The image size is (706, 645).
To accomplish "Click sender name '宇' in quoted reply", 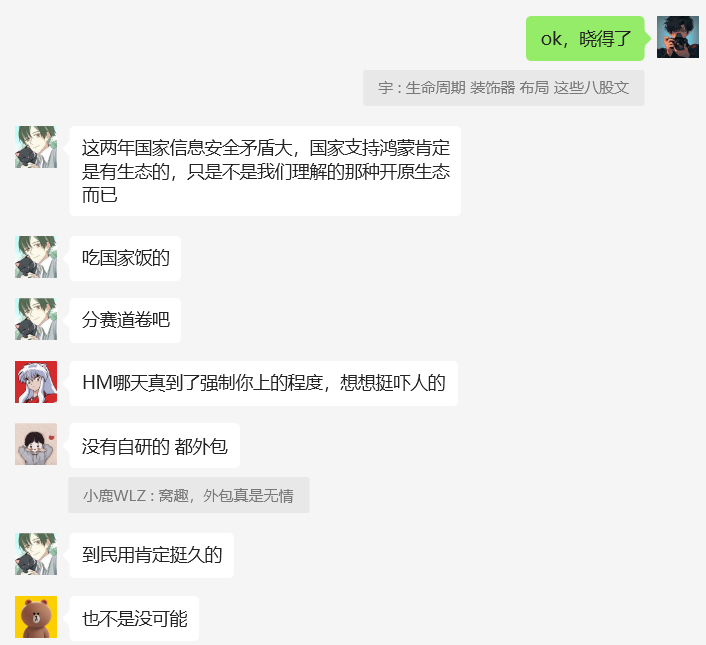I will pyautogui.click(x=385, y=88).
